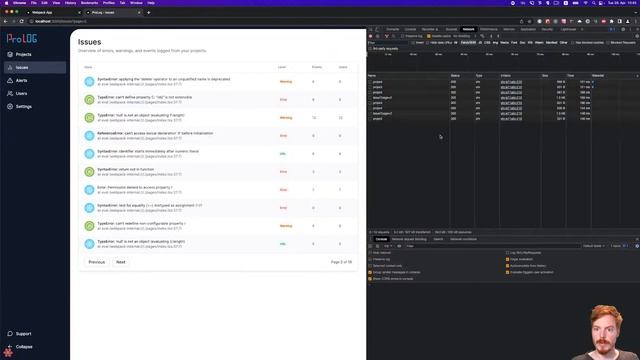Screen dimensions: 640x360
Task: Open the console context 'top' dropdown
Action: click(x=388, y=246)
